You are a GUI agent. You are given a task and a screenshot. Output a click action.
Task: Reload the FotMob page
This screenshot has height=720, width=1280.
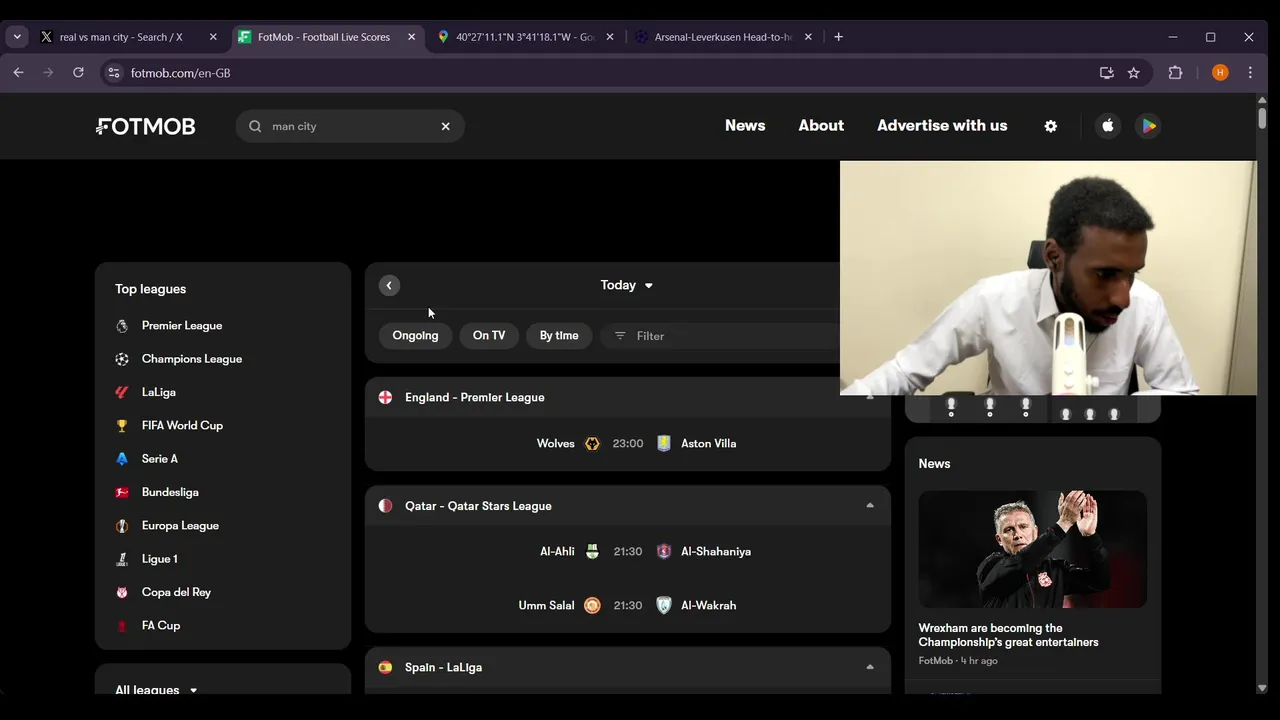pos(78,73)
